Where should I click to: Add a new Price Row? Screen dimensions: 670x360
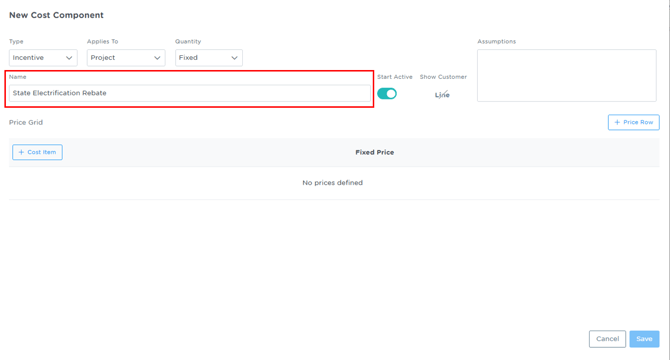point(634,122)
